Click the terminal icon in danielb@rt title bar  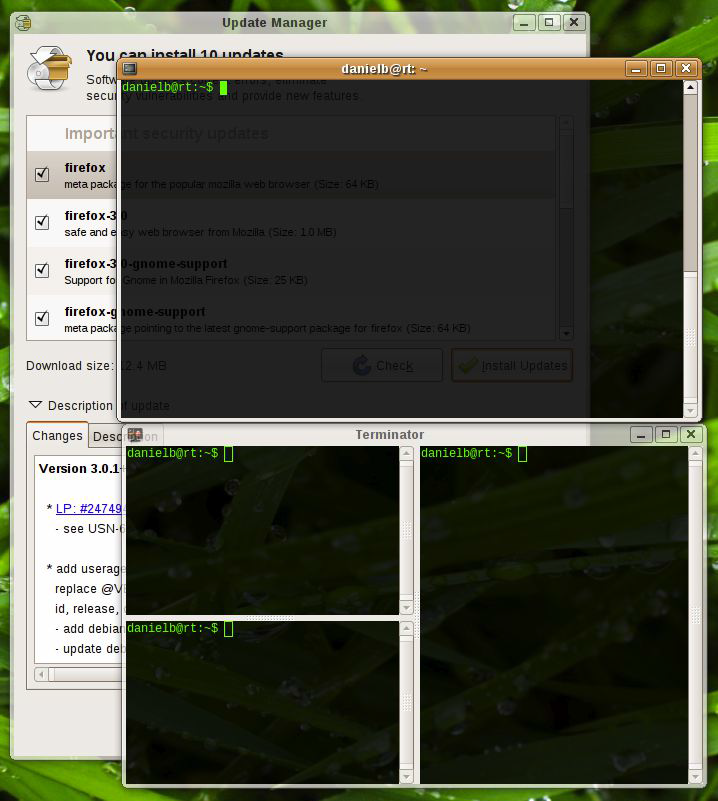[130, 68]
